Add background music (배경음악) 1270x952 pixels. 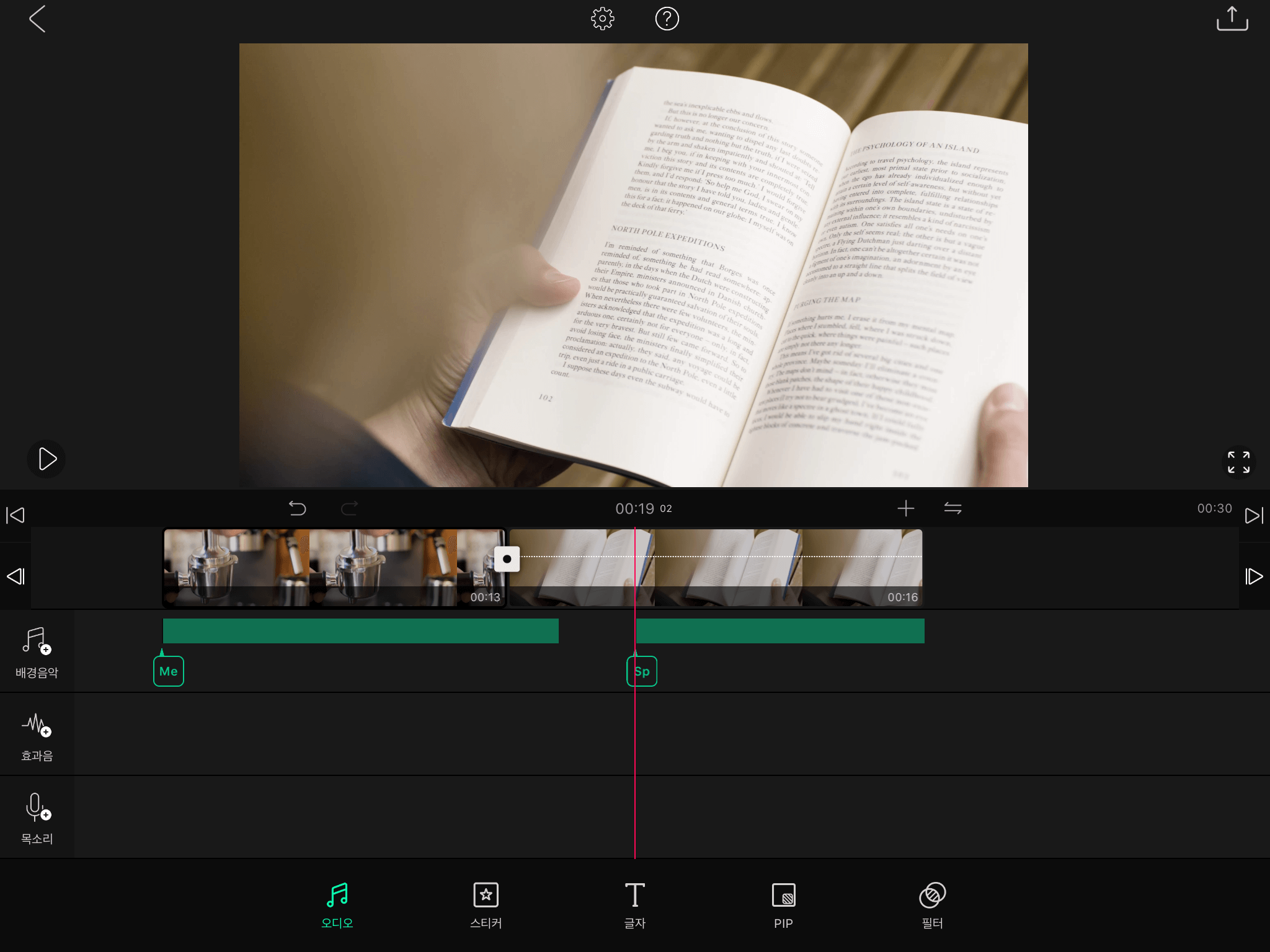(x=37, y=652)
